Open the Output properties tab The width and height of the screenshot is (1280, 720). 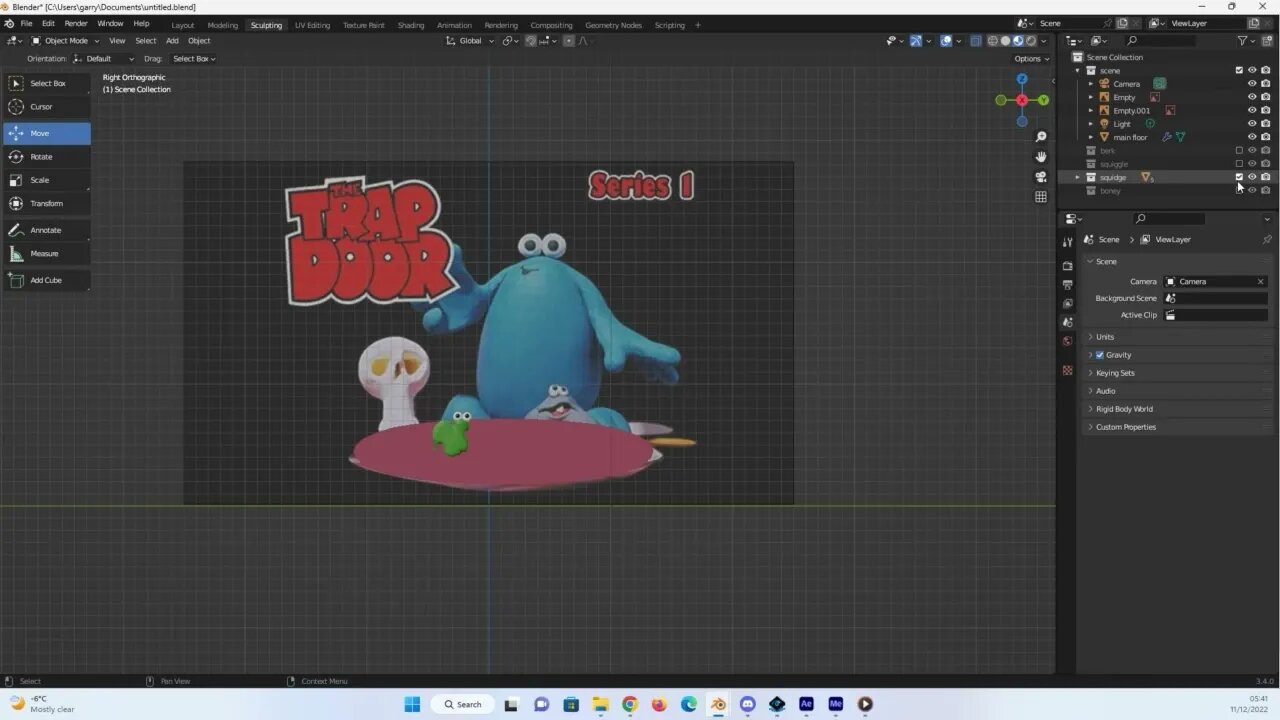1067,285
